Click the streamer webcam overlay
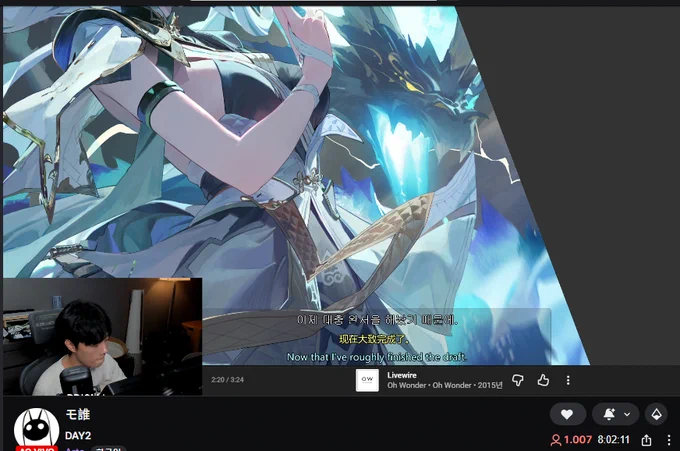680x451 pixels. coord(103,337)
